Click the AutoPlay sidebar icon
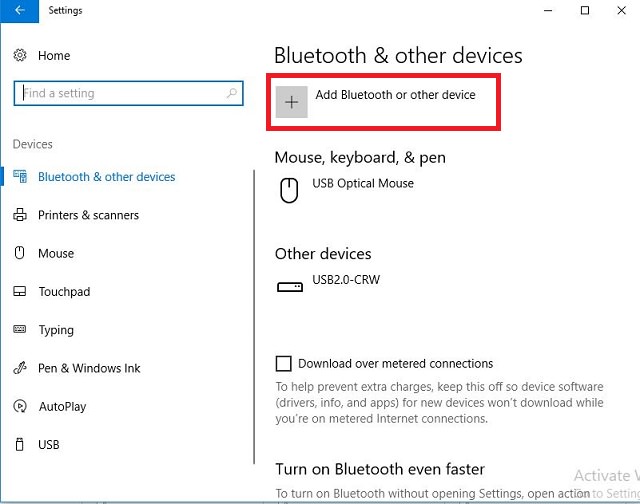640x504 pixels. tap(19, 407)
